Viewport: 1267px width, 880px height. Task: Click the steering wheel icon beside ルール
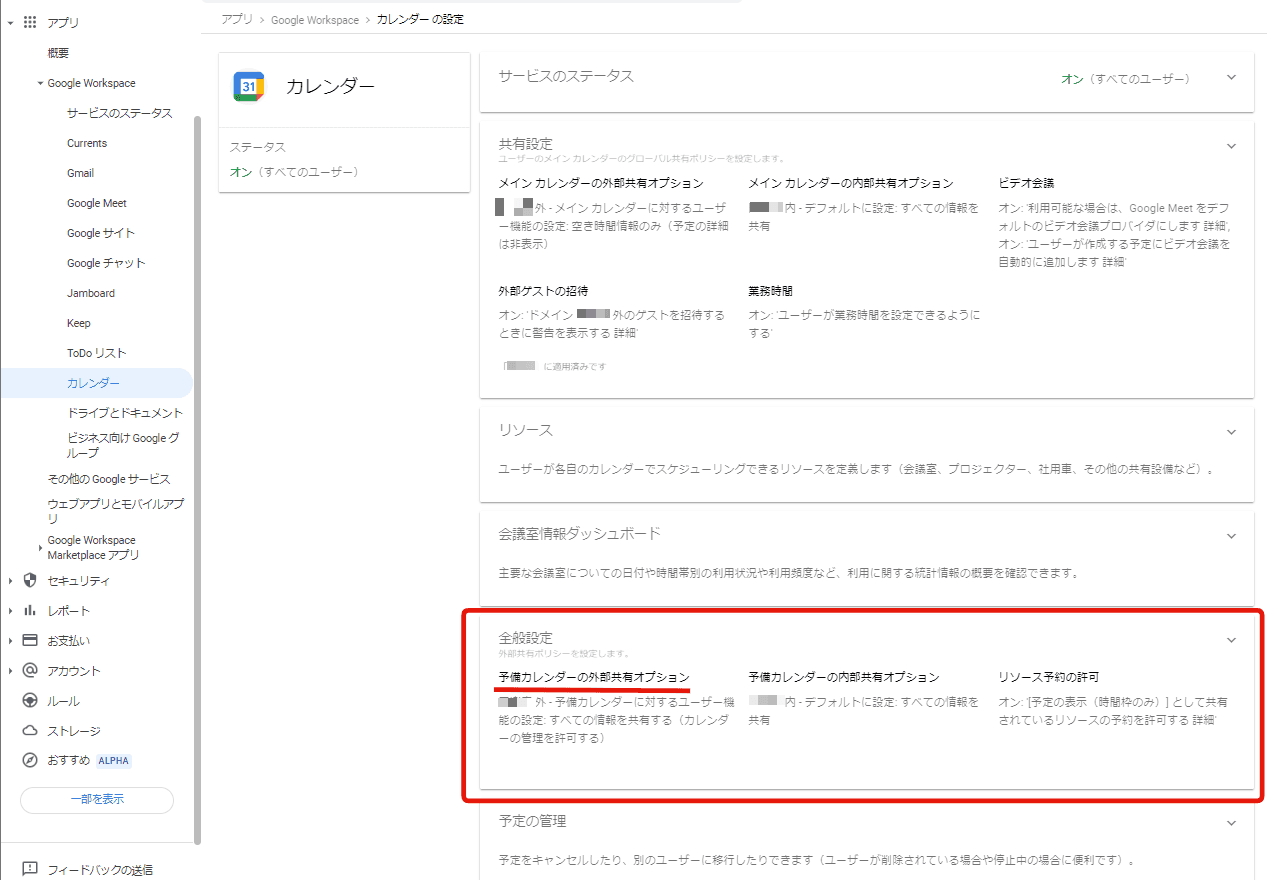30,700
